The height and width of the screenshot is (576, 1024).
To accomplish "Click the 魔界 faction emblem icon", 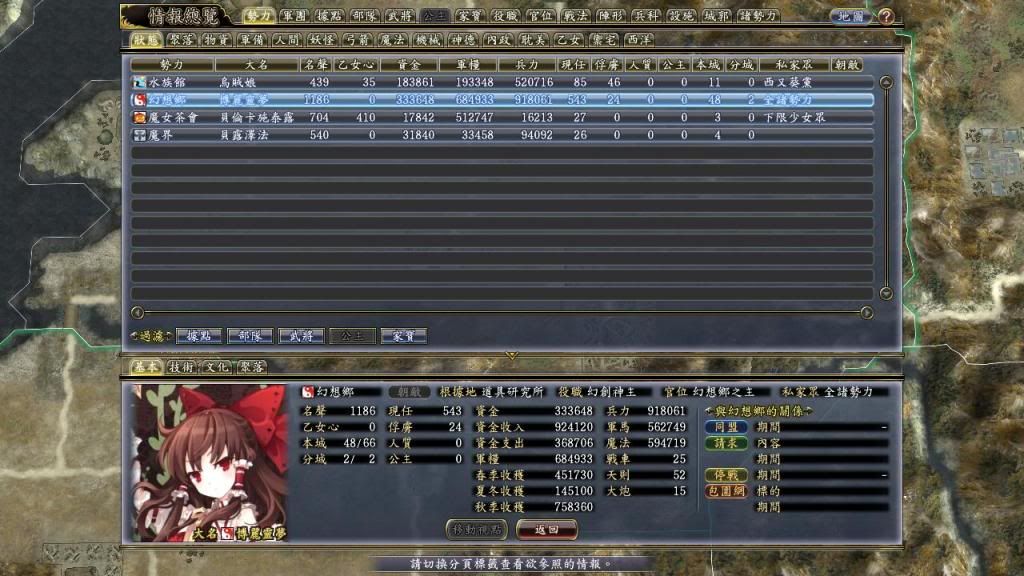I will [x=140, y=134].
